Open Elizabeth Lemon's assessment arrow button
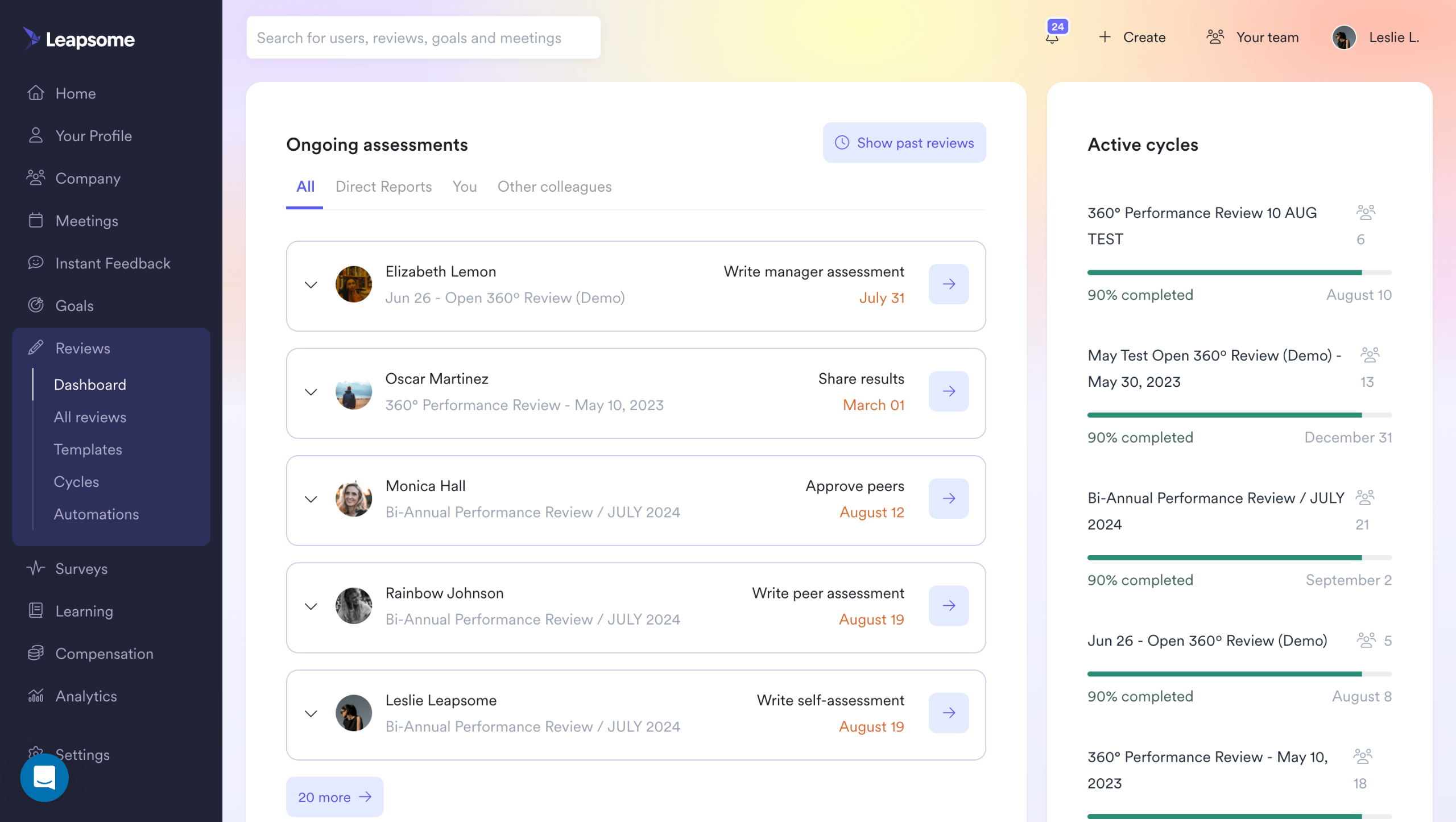1456x822 pixels. (x=948, y=284)
